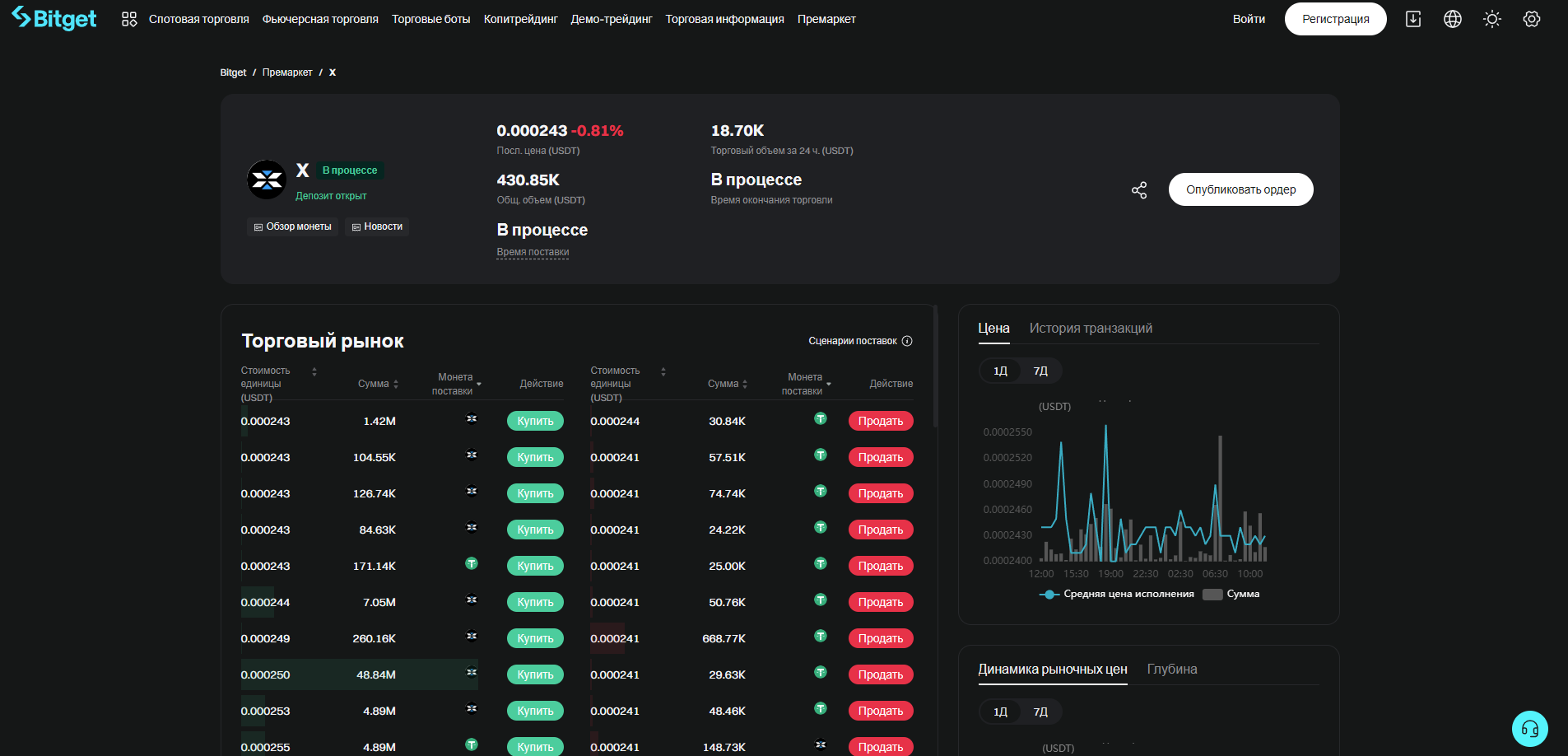1568x756 pixels.
Task: Open Демо-трейдинг menu
Action: point(612,19)
